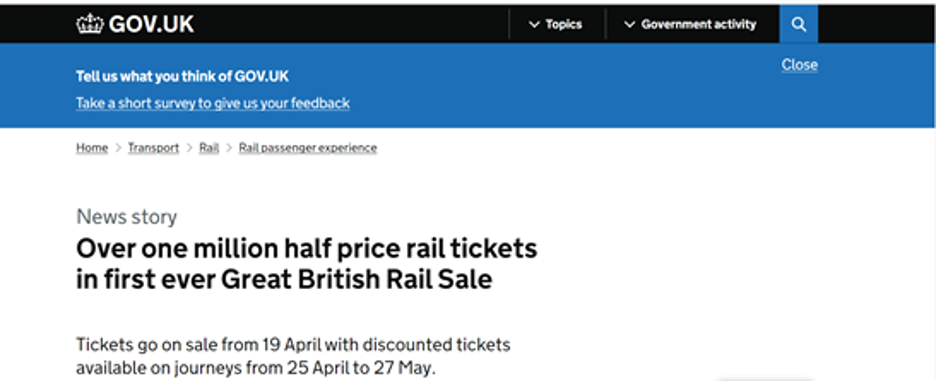Open search with the magnifying glass icon

point(799,24)
